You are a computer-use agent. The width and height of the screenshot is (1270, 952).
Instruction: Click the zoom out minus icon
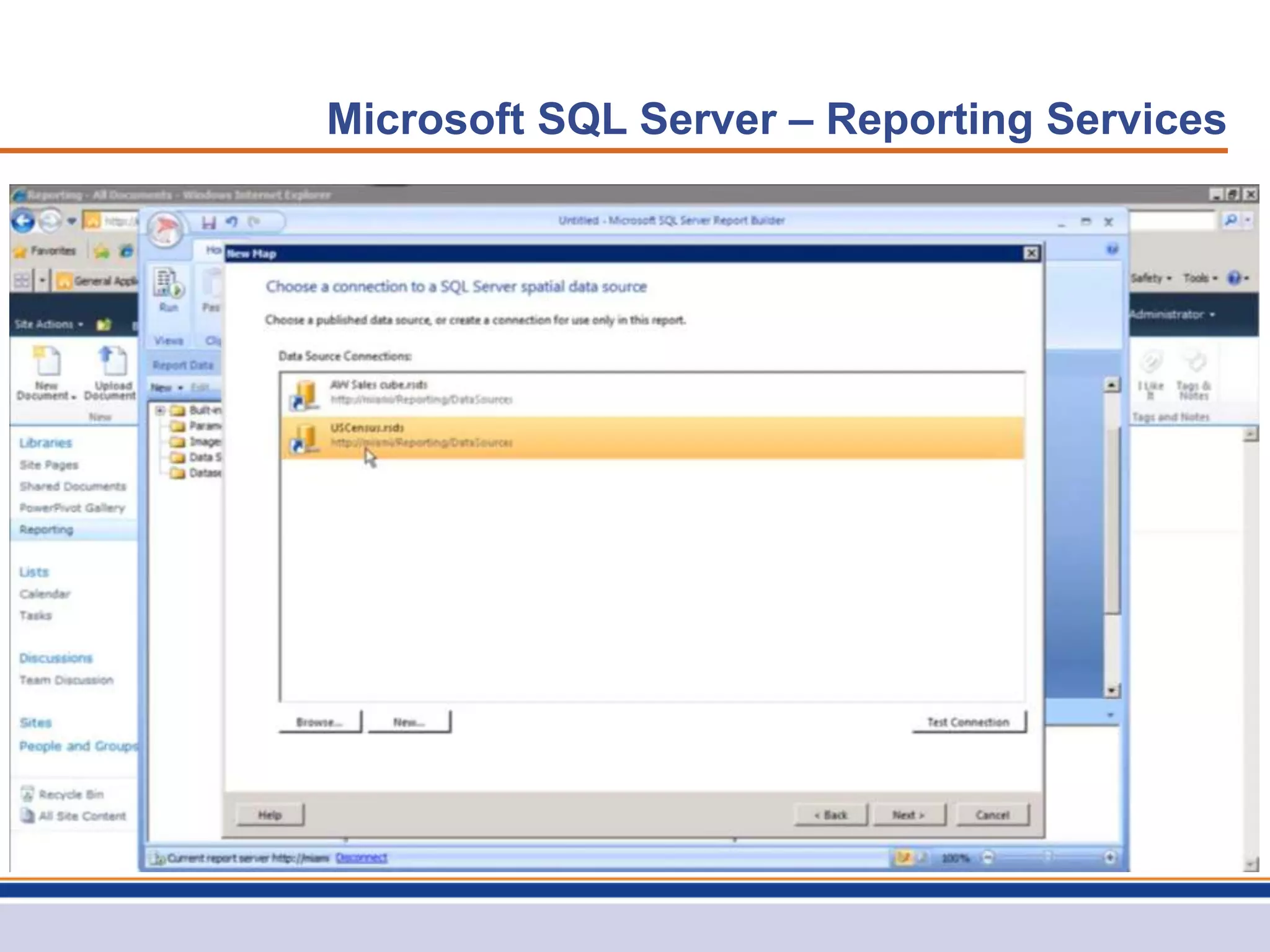pos(988,858)
